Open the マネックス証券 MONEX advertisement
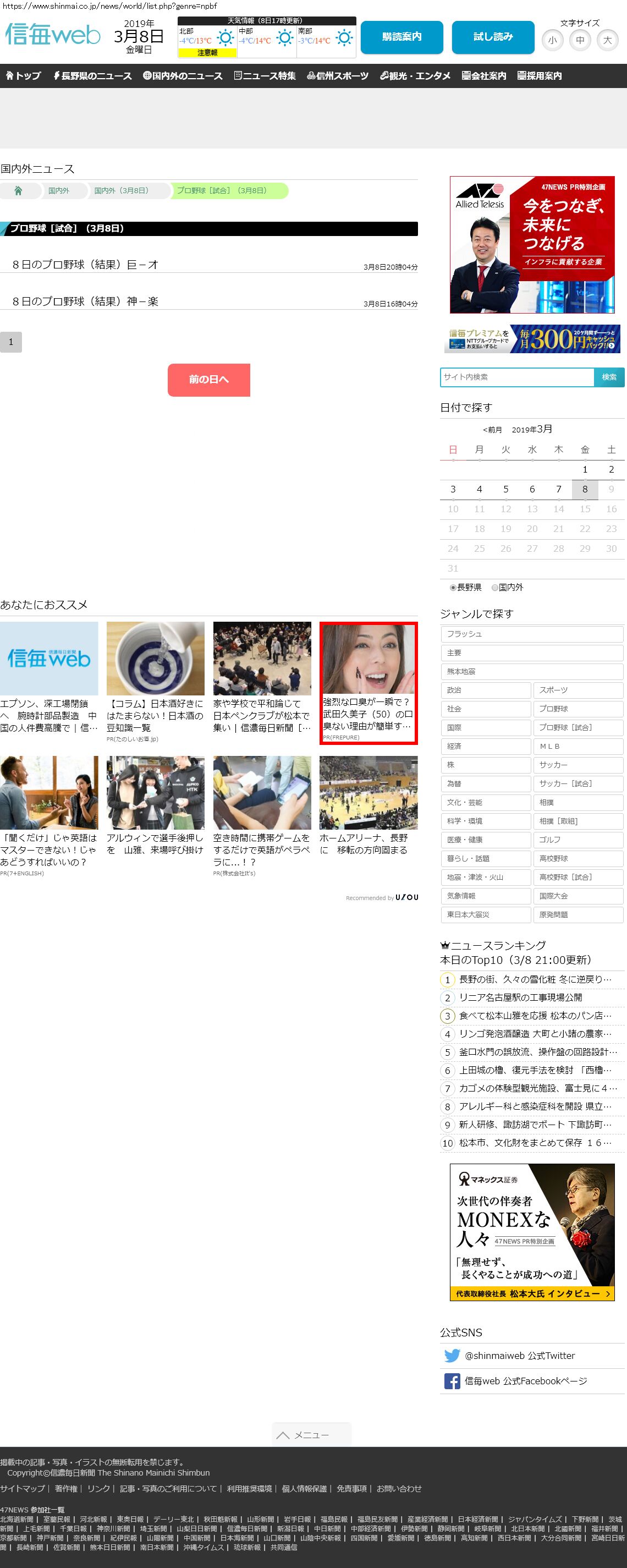 click(x=532, y=1232)
